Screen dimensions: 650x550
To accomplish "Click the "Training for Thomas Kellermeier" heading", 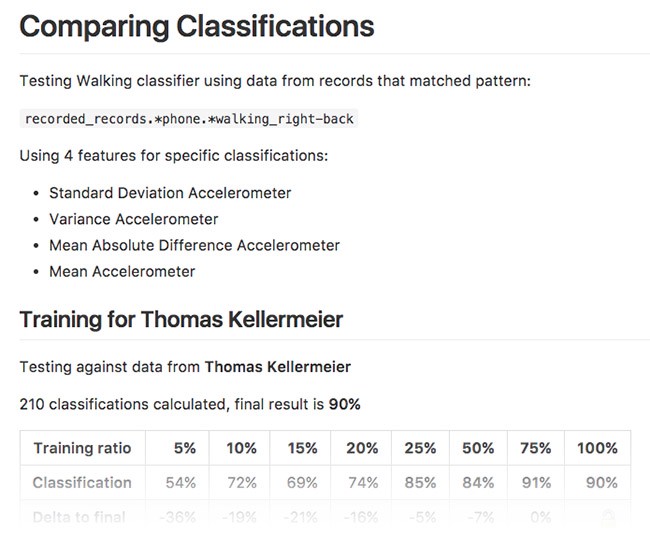I will coord(181,320).
